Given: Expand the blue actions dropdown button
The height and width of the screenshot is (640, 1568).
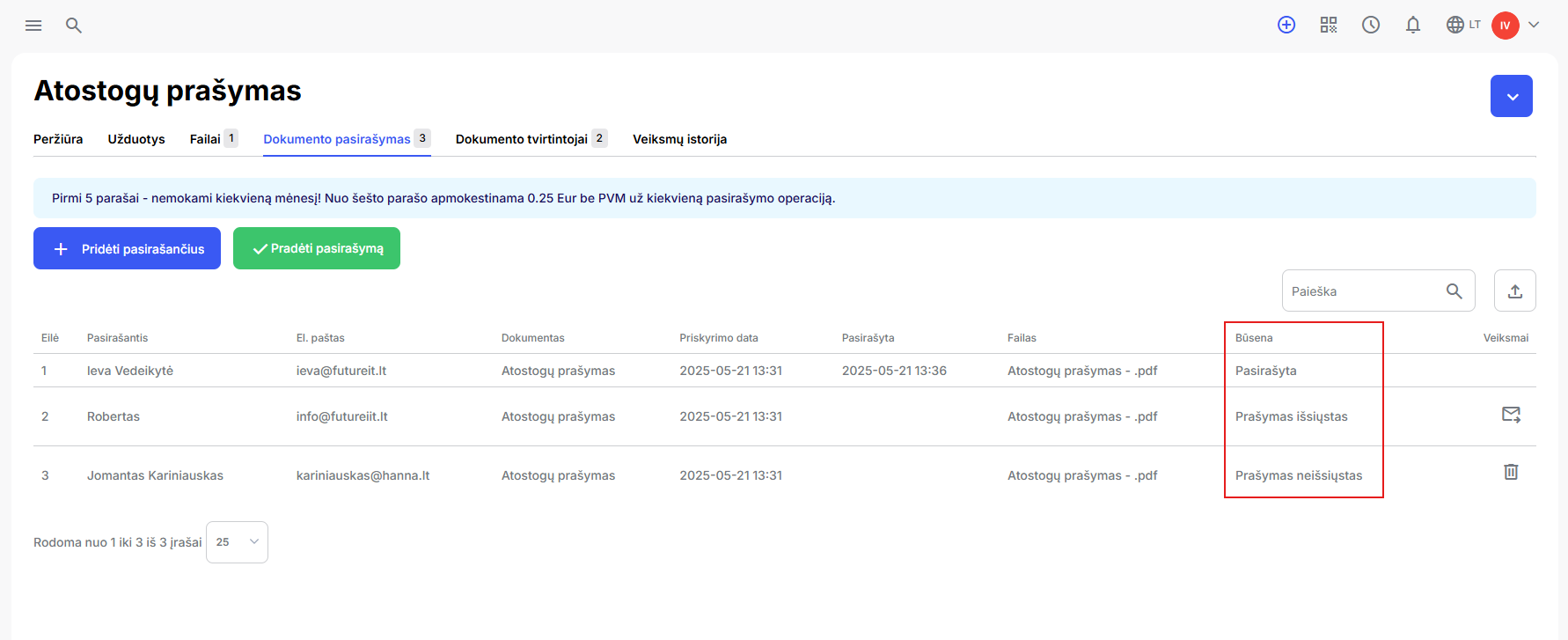Looking at the screenshot, I should tap(1512, 96).
